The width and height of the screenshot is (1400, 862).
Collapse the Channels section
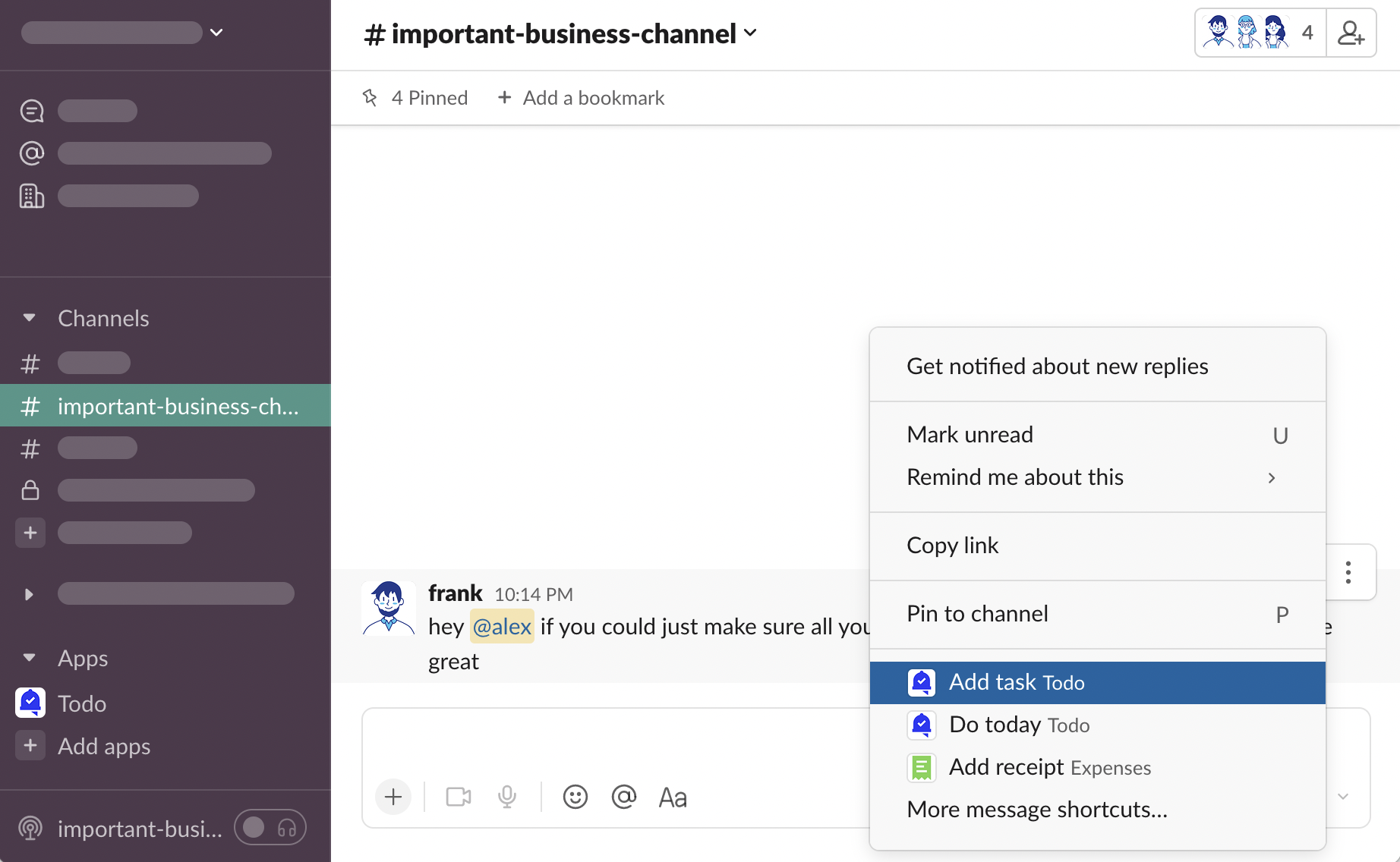pos(30,318)
